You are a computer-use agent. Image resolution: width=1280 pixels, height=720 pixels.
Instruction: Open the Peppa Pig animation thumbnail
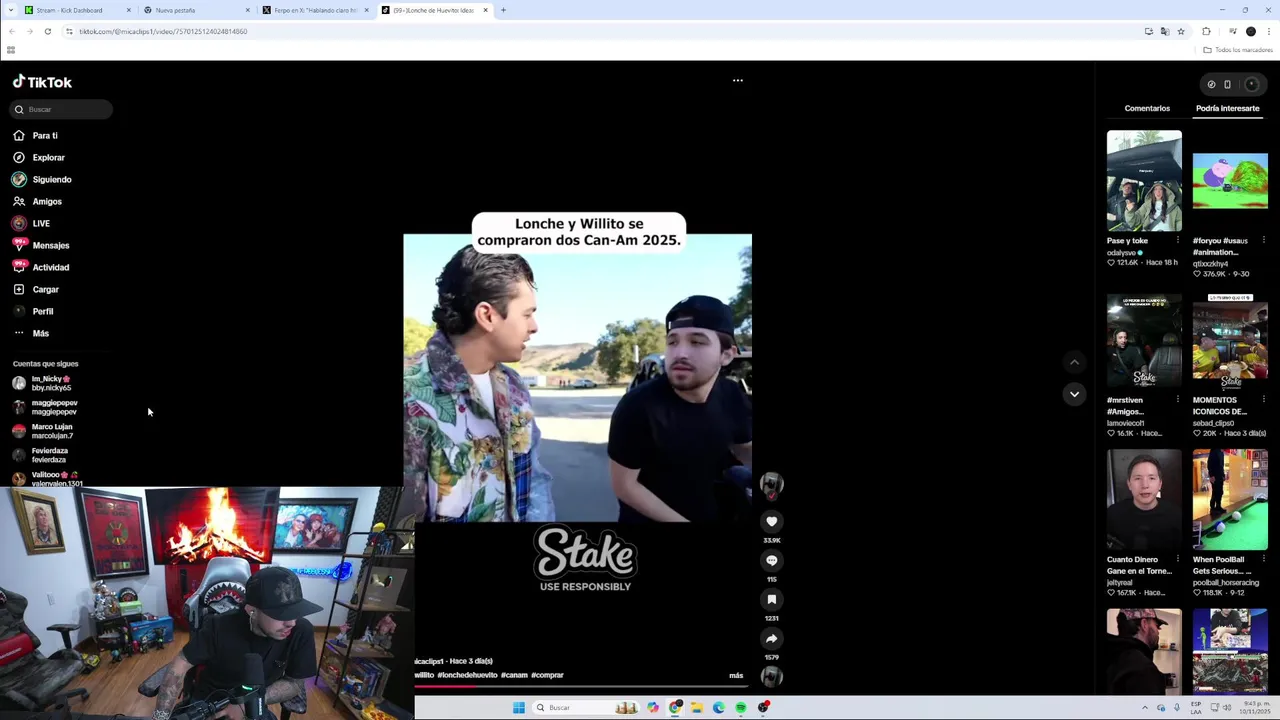click(x=1230, y=181)
